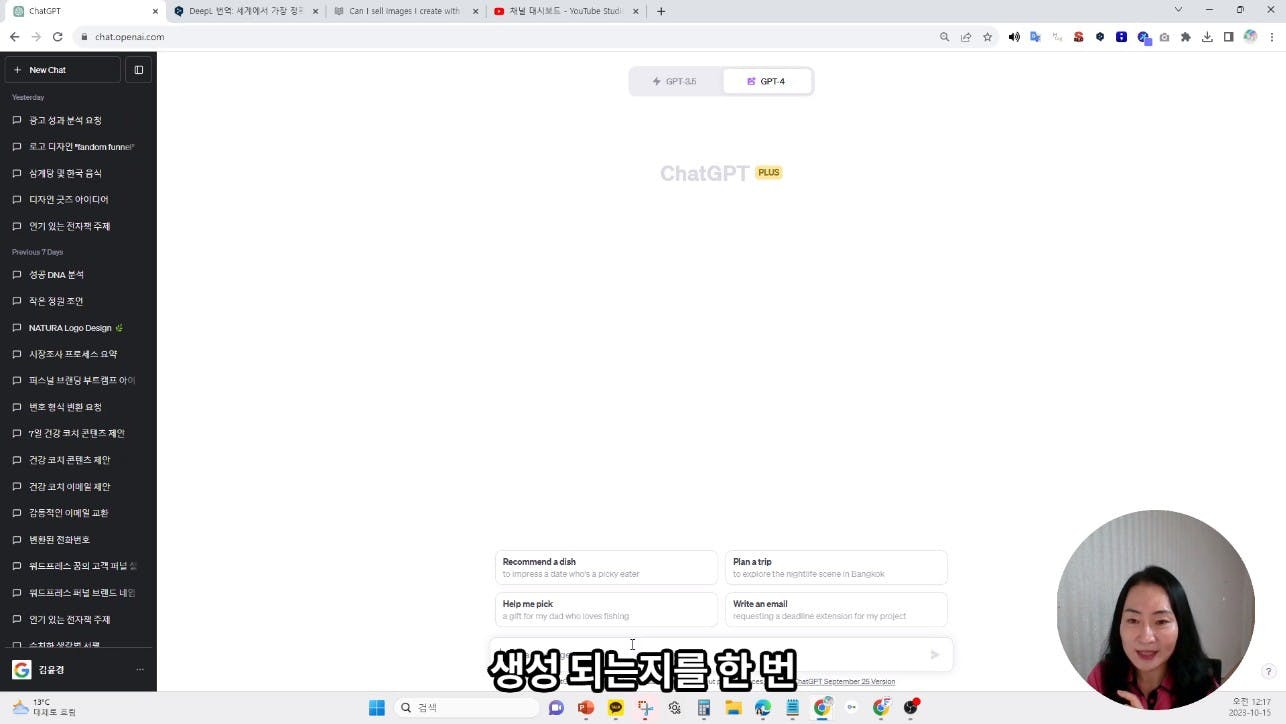
Task: Open the help question mark button
Action: (1268, 671)
